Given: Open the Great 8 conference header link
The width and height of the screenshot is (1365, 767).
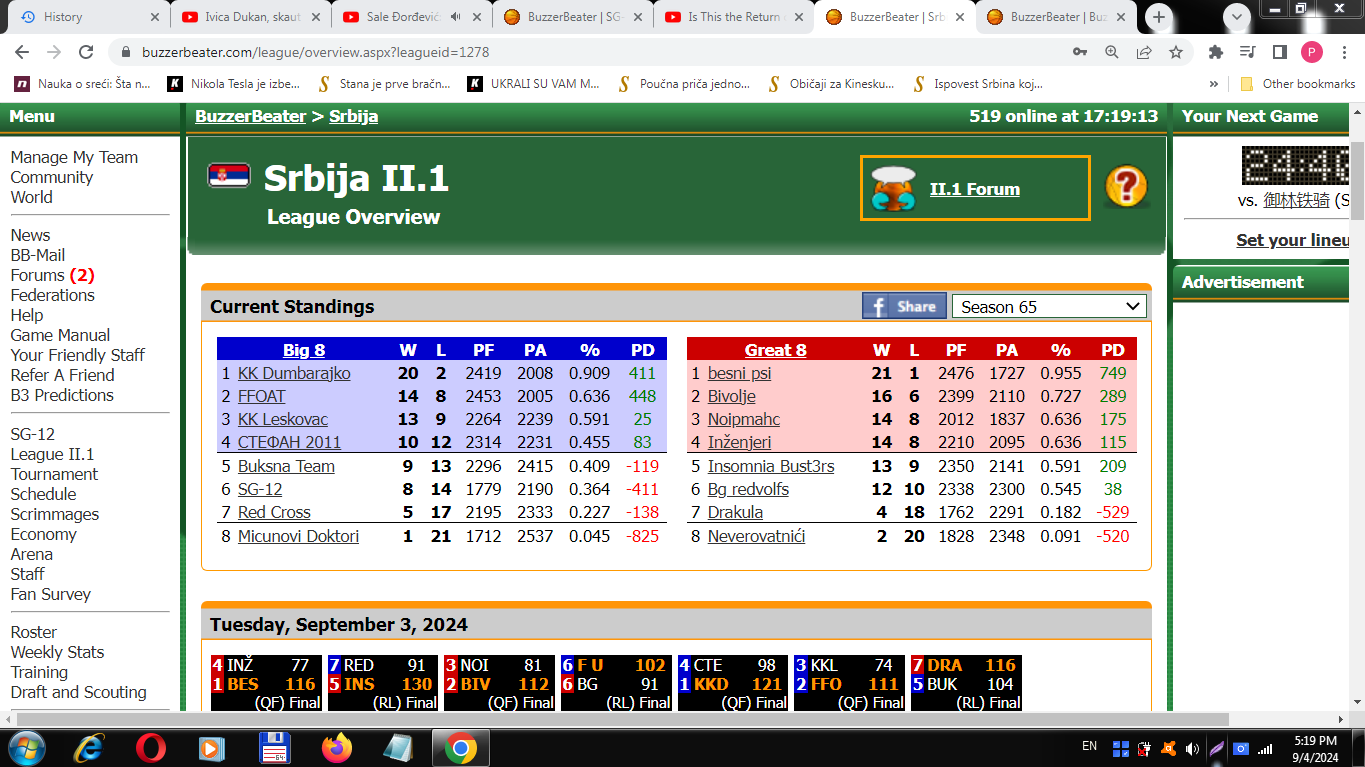Looking at the screenshot, I should pos(775,350).
